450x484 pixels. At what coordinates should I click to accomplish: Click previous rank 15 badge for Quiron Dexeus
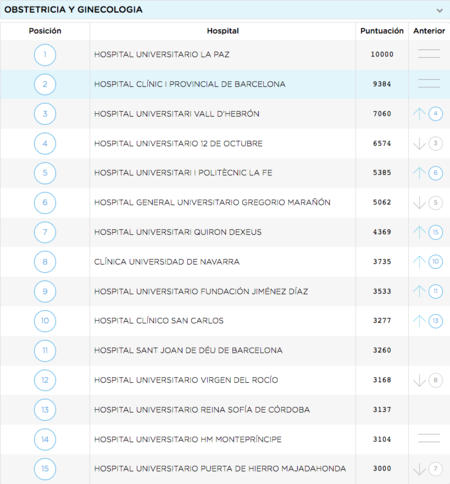[435, 232]
